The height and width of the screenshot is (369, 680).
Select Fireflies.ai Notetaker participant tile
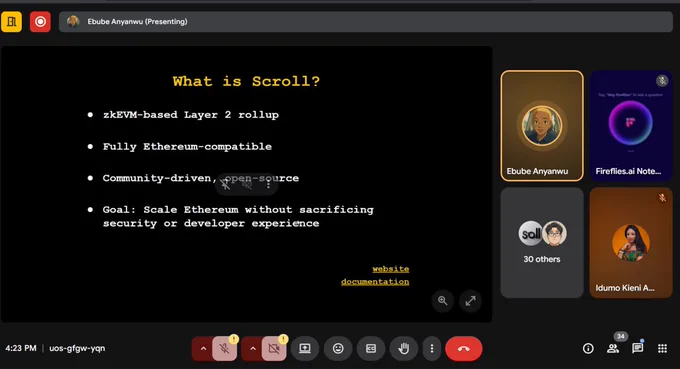pos(631,126)
